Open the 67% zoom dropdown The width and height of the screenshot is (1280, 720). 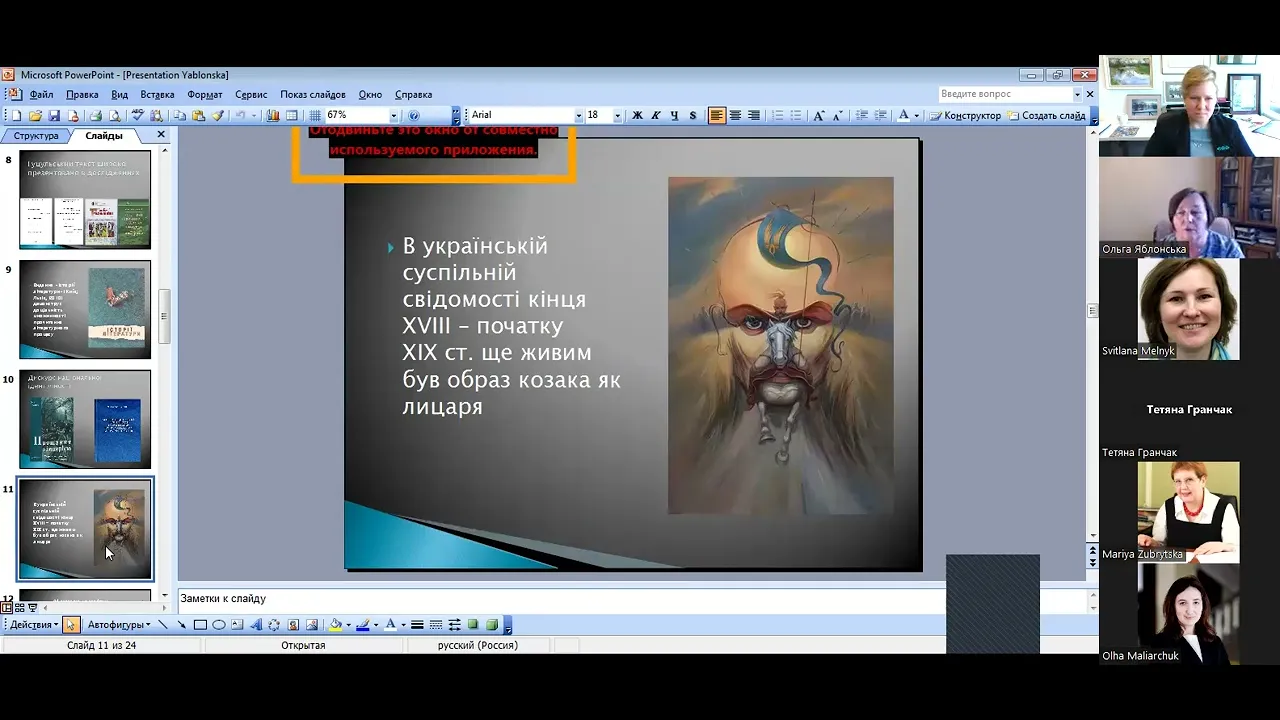coord(393,116)
